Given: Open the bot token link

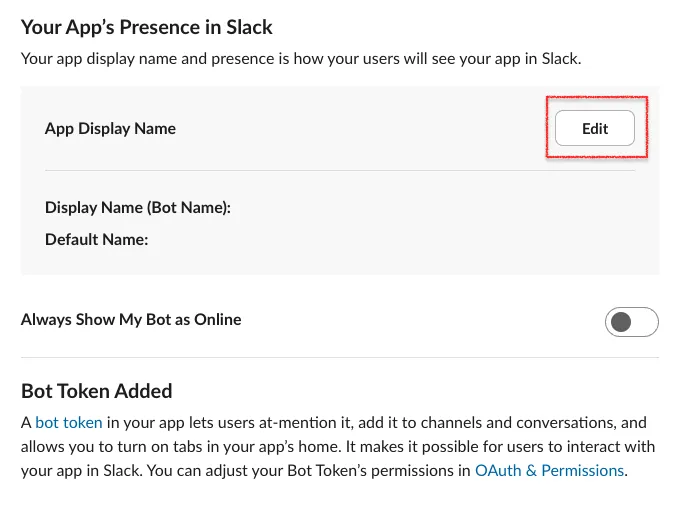Looking at the screenshot, I should pyautogui.click(x=69, y=422).
